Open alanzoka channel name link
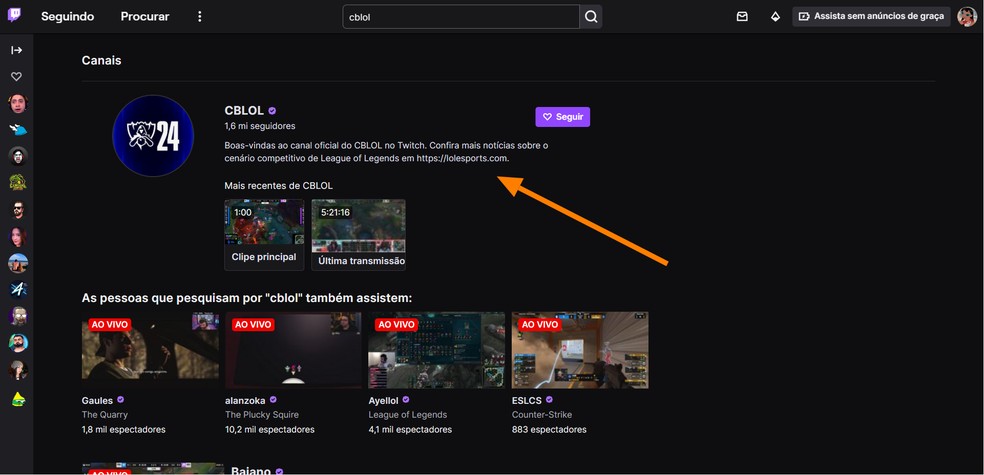Image resolution: width=984 pixels, height=475 pixels. 245,400
